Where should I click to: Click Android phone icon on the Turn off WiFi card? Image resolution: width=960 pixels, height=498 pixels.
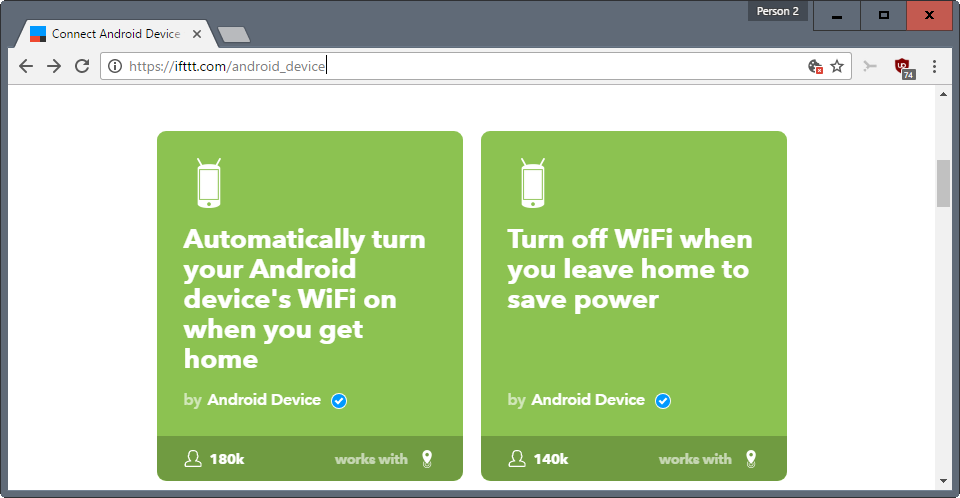(x=533, y=183)
